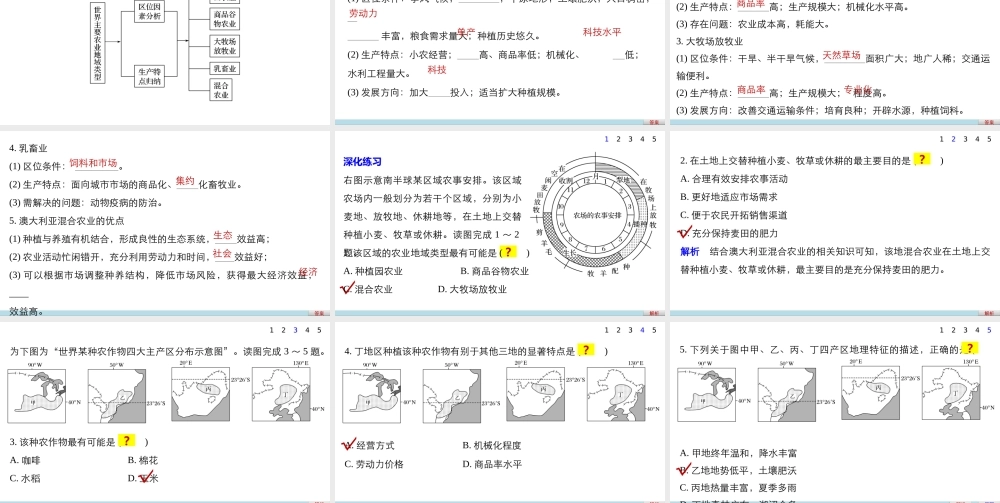Select page 3 link on question 5 slide
Viewport: 1000px width, 503px height.
click(966, 330)
